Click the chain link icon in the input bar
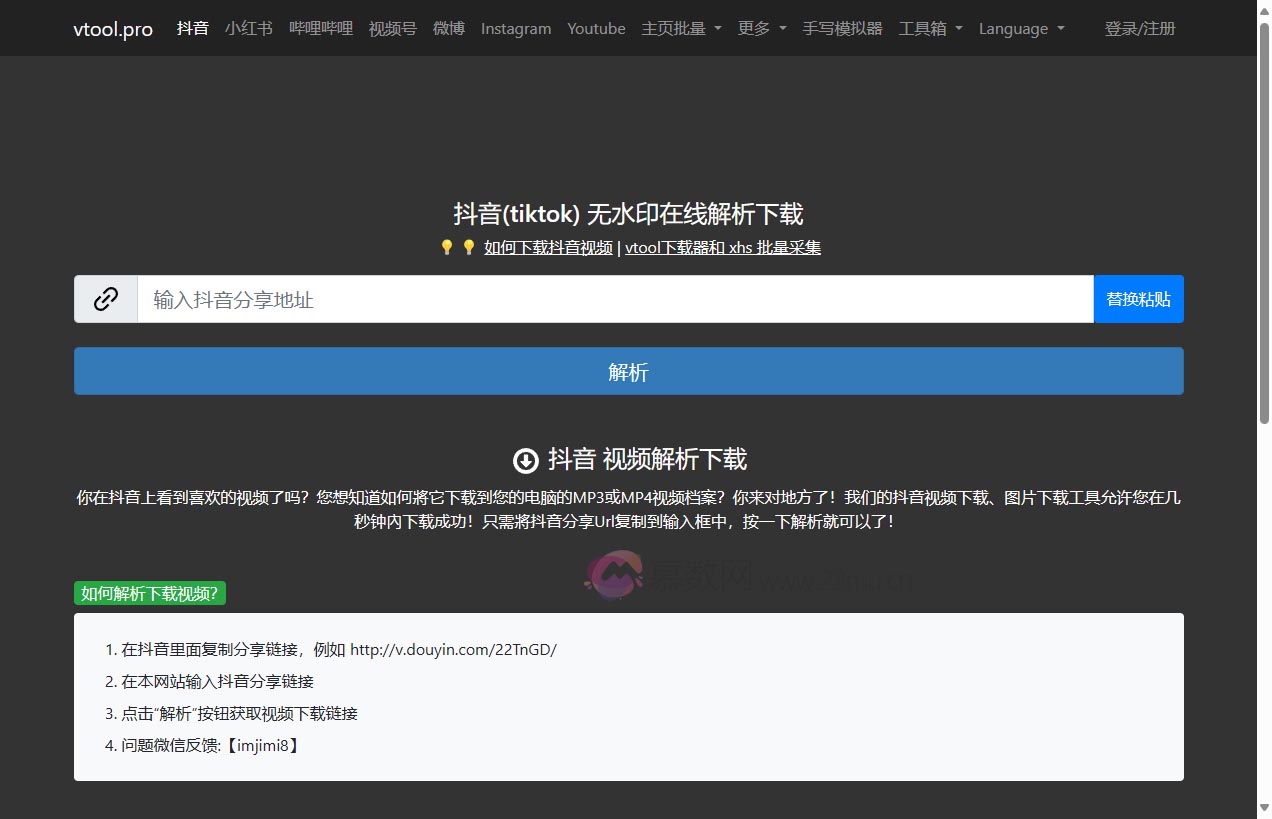Image resolution: width=1272 pixels, height=819 pixels. (x=105, y=298)
